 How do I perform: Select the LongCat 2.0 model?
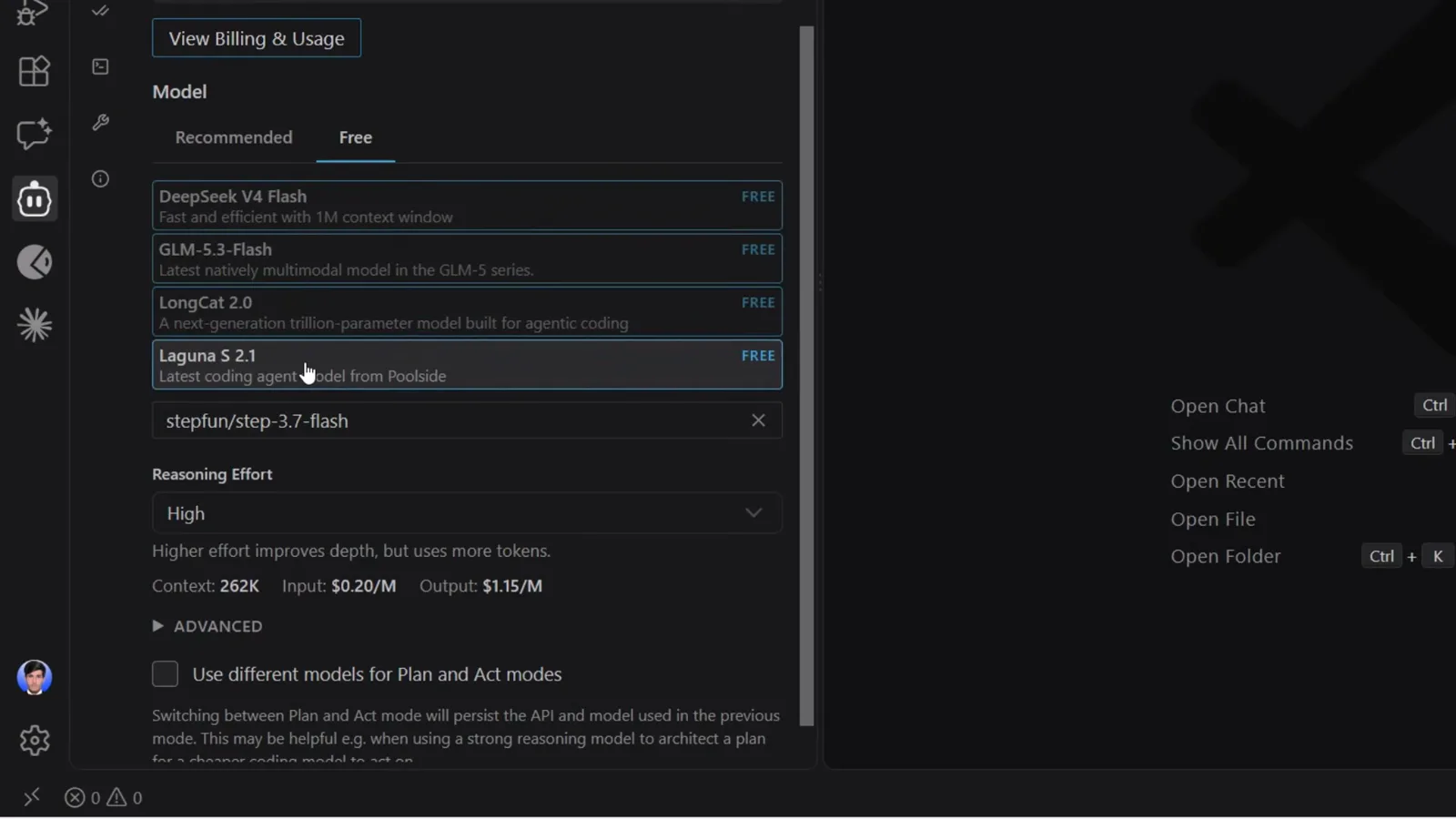coord(467,312)
